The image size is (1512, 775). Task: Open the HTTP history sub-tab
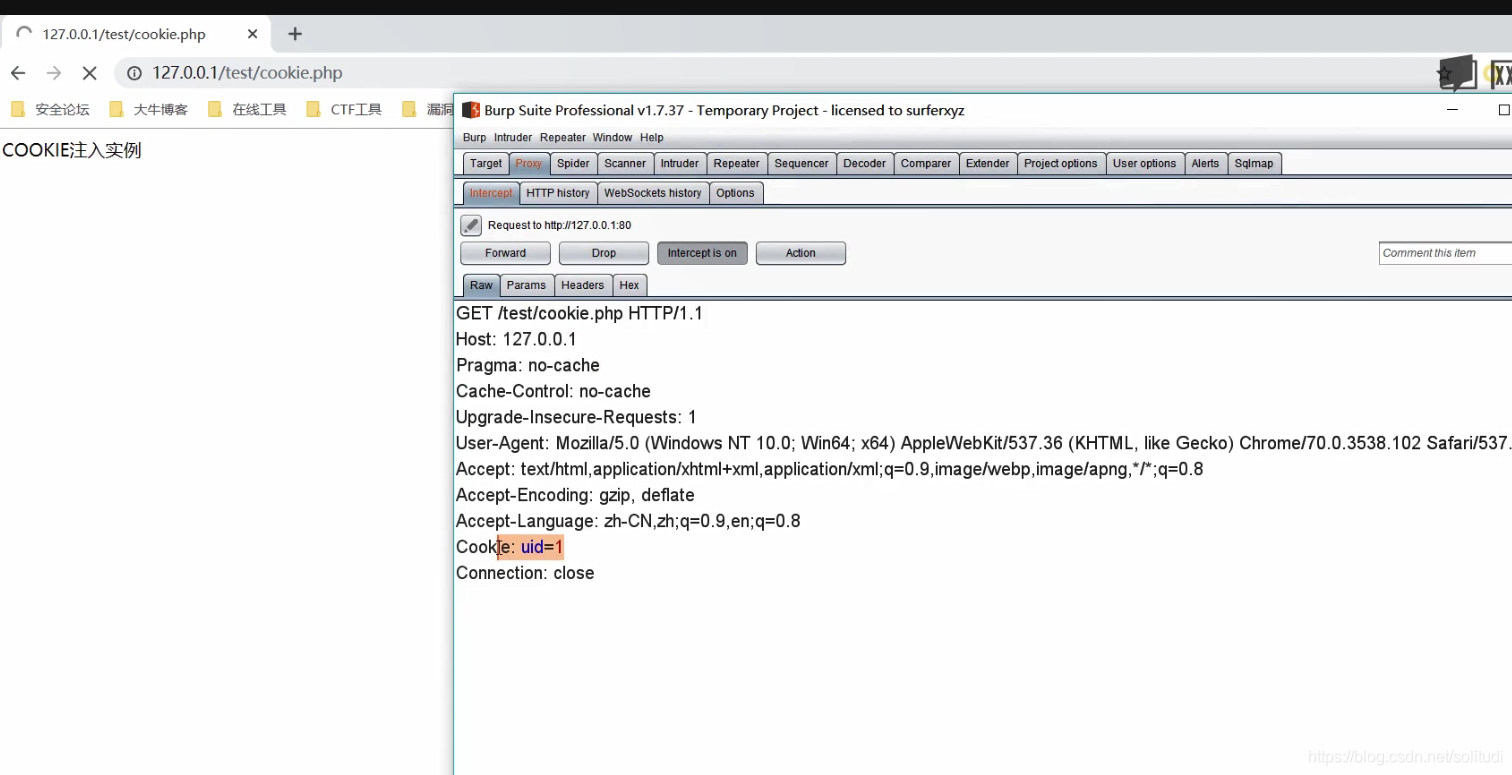(558, 193)
